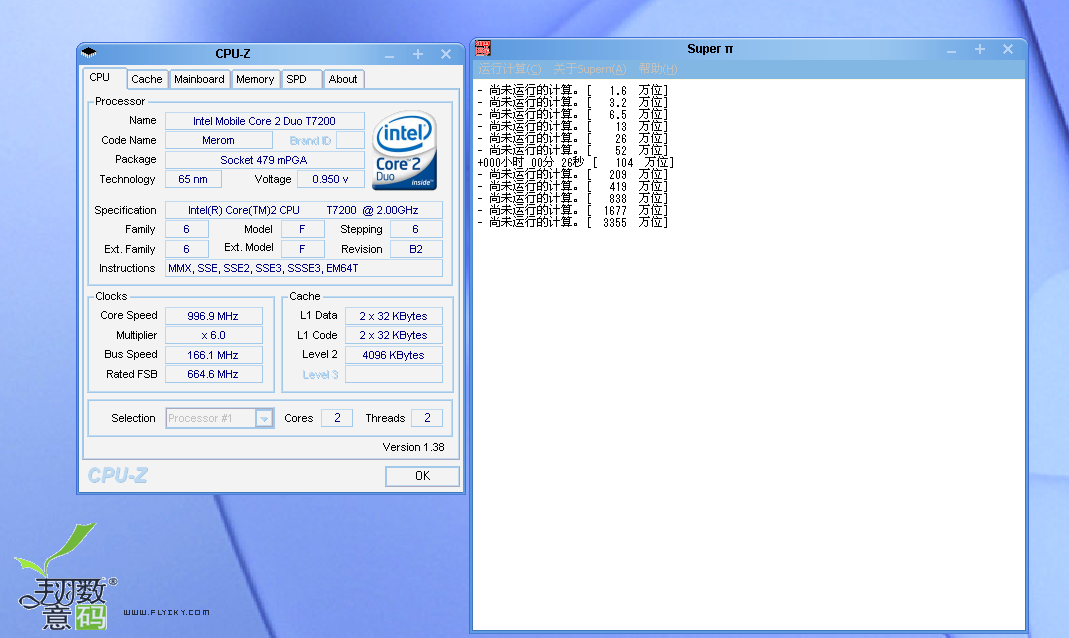Click the 'Version 1.38' text in CPU-Z

413,447
